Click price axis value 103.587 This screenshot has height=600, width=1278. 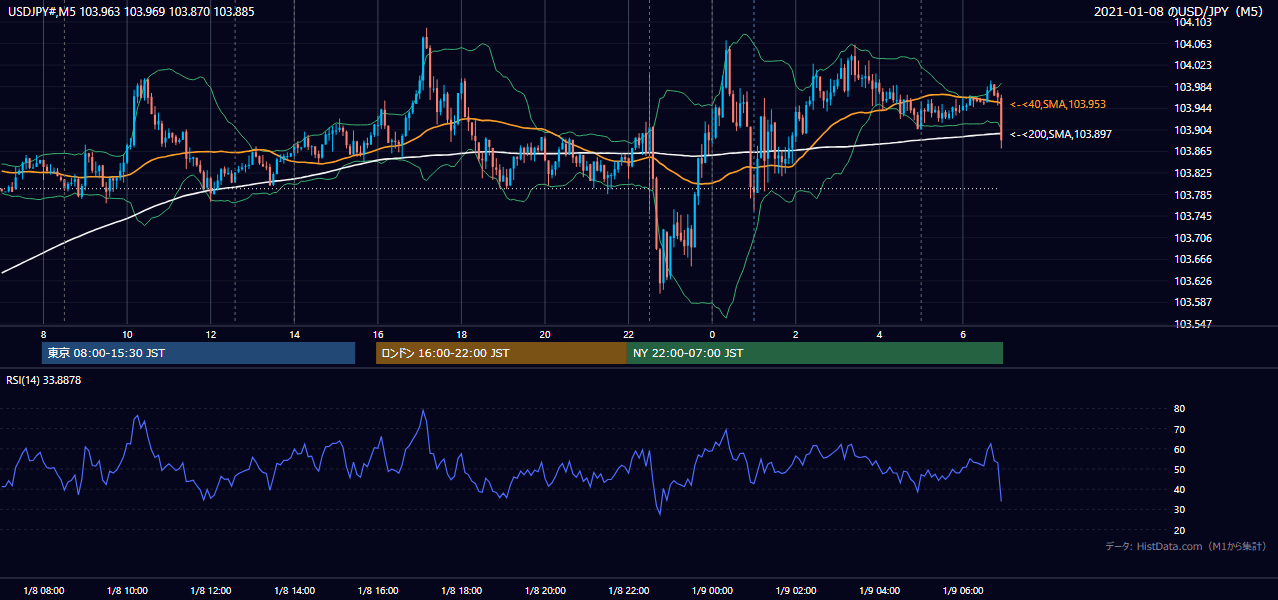pyautogui.click(x=1192, y=302)
